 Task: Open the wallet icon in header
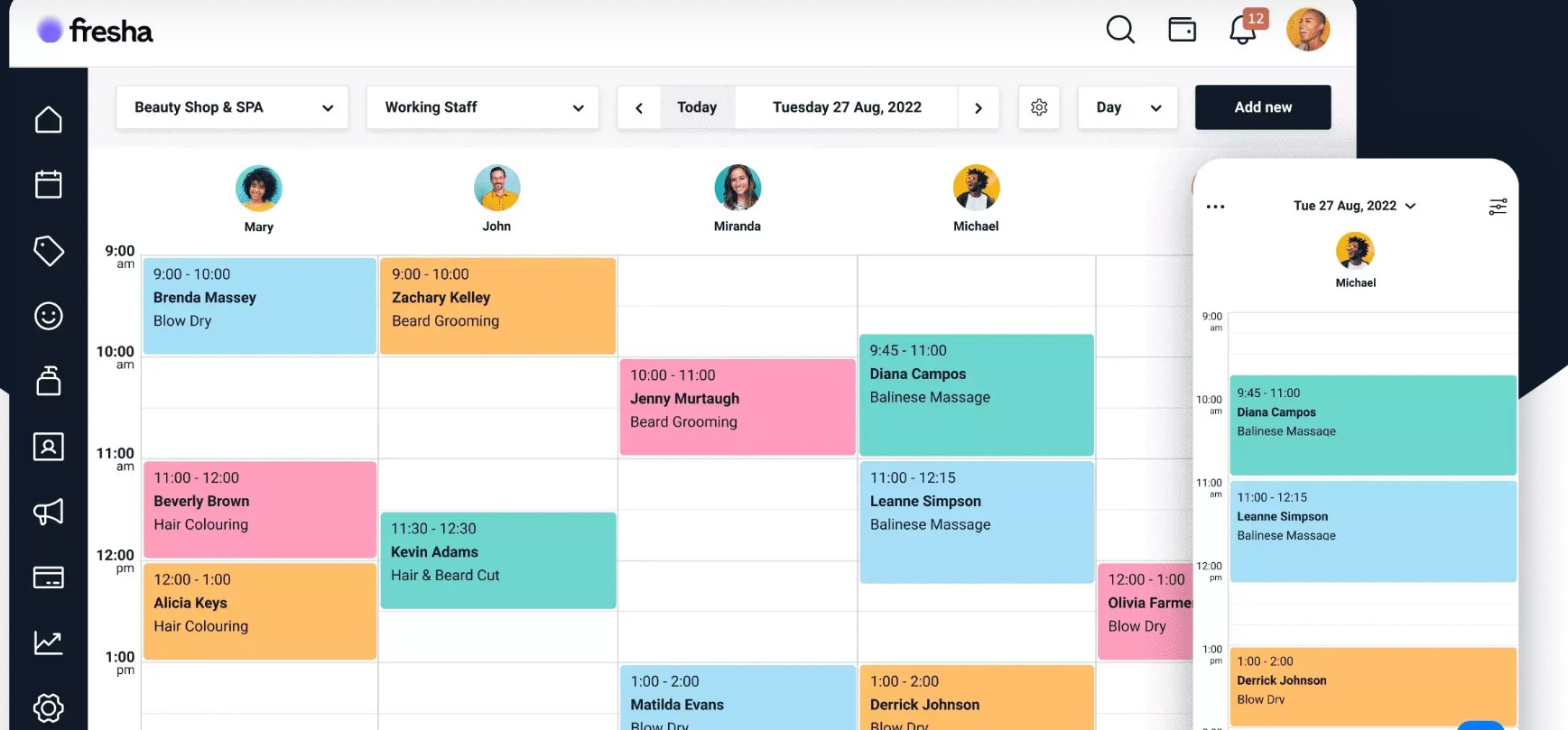tap(1182, 30)
